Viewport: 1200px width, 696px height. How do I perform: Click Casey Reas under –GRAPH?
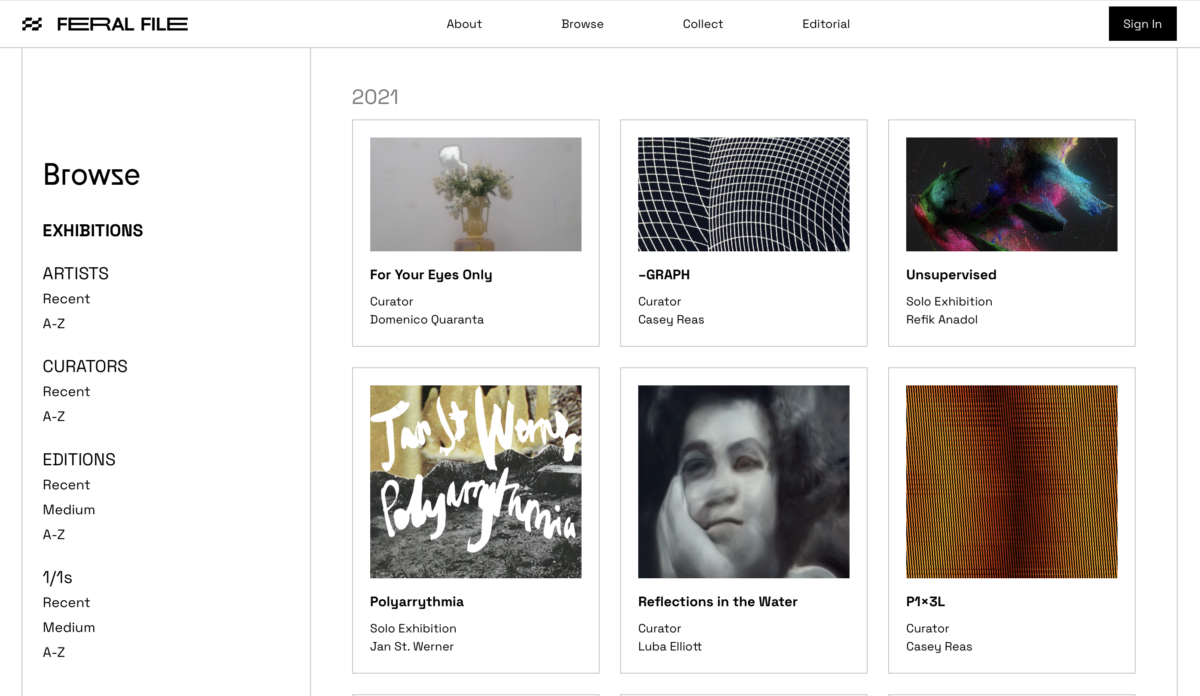(x=671, y=320)
